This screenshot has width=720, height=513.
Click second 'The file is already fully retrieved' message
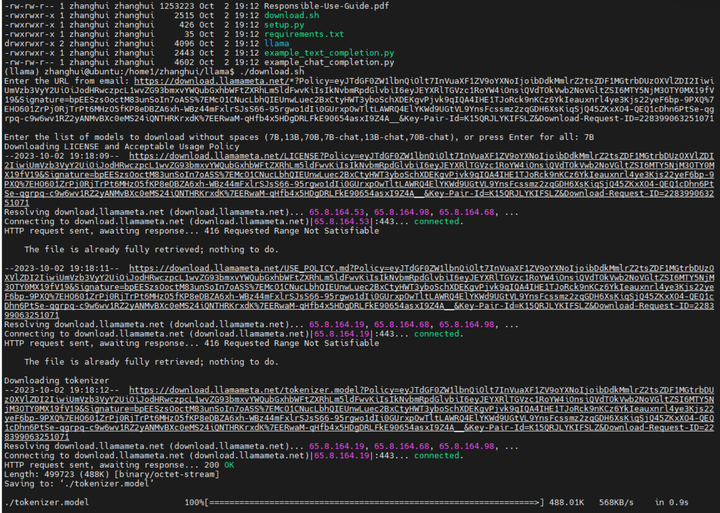pos(152,362)
